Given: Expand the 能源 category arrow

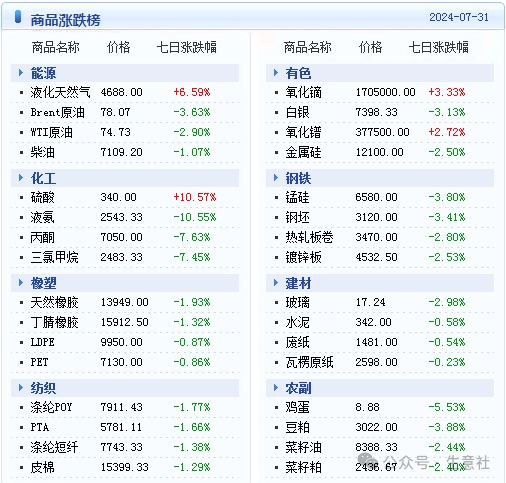Looking at the screenshot, I should click(x=21, y=72).
